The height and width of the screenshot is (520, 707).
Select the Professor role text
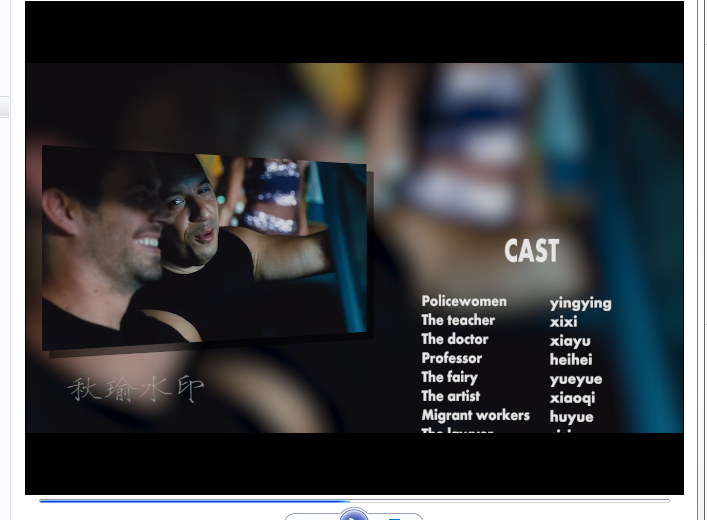[451, 358]
